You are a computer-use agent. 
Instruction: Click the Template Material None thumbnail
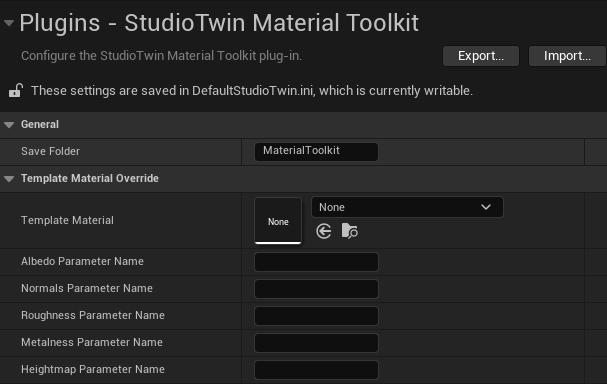278,221
